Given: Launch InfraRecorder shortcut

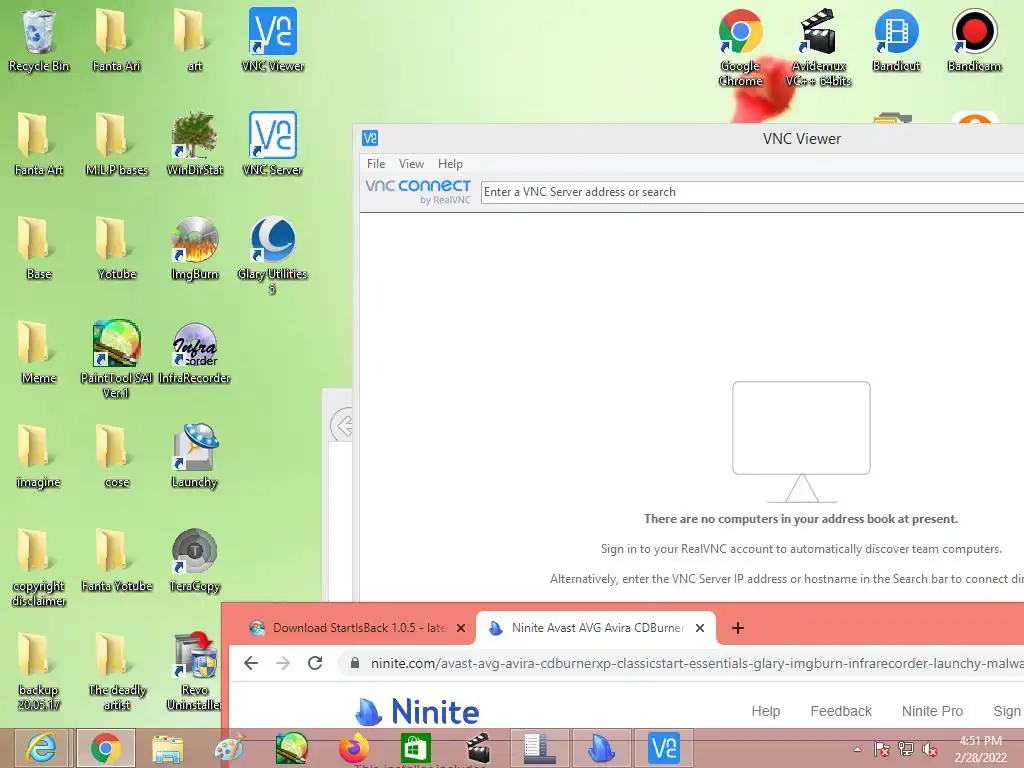Looking at the screenshot, I should point(194,353).
